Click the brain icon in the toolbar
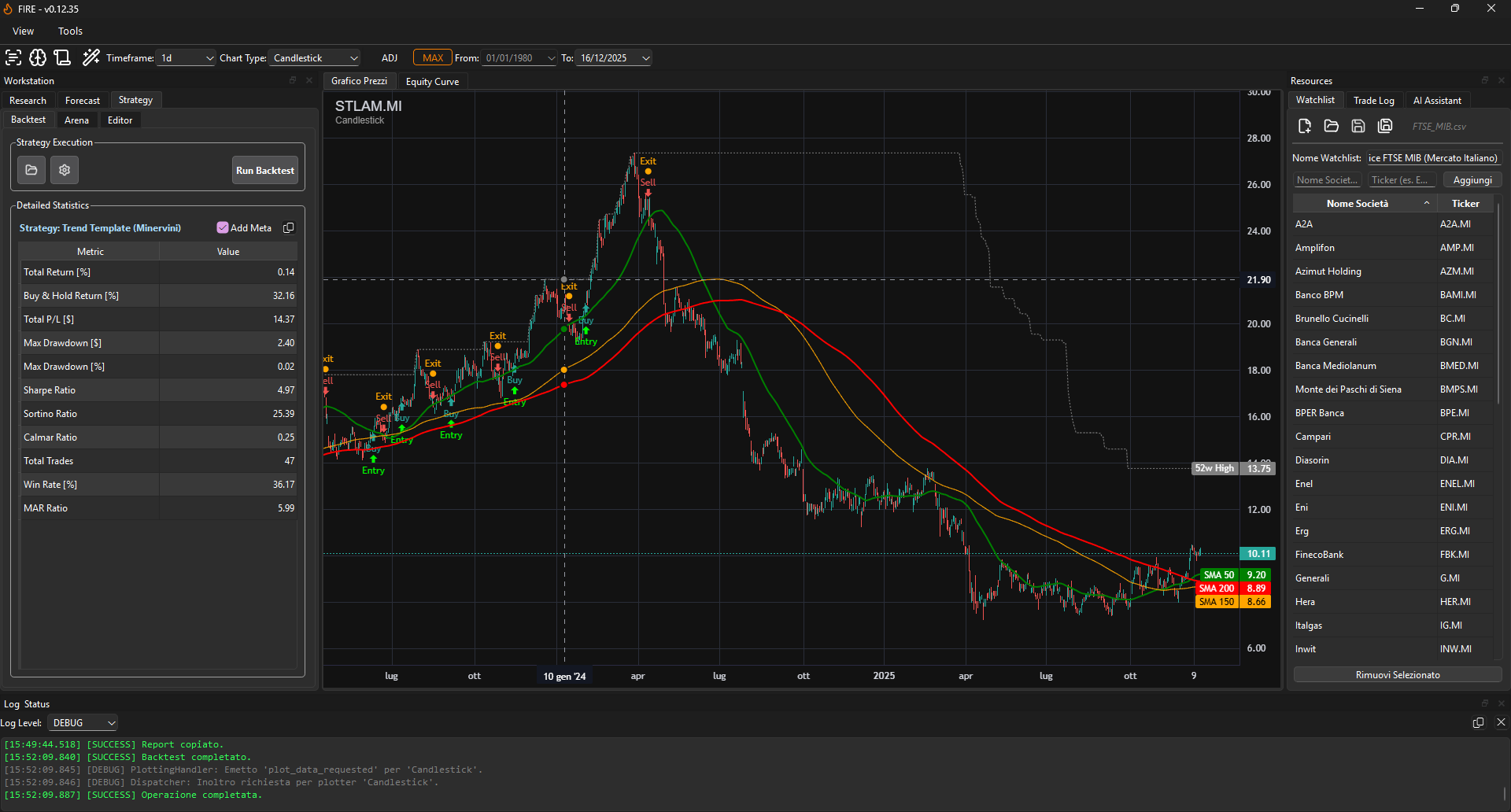Screen dimensions: 1511x812 point(38,57)
